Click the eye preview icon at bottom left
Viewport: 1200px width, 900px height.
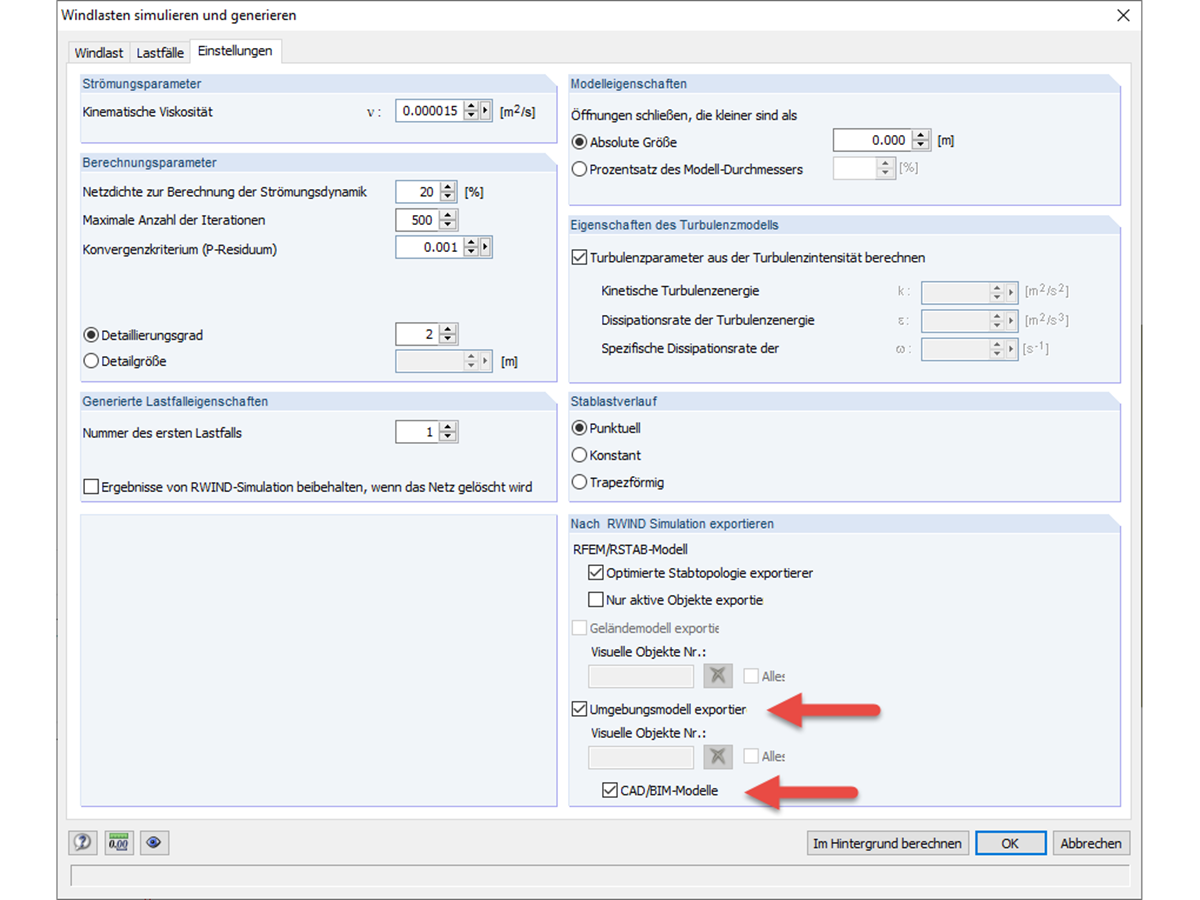pyautogui.click(x=154, y=843)
